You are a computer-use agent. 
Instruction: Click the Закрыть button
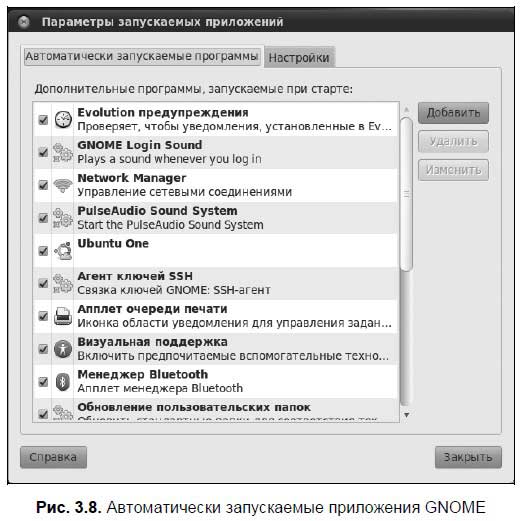pos(468,457)
